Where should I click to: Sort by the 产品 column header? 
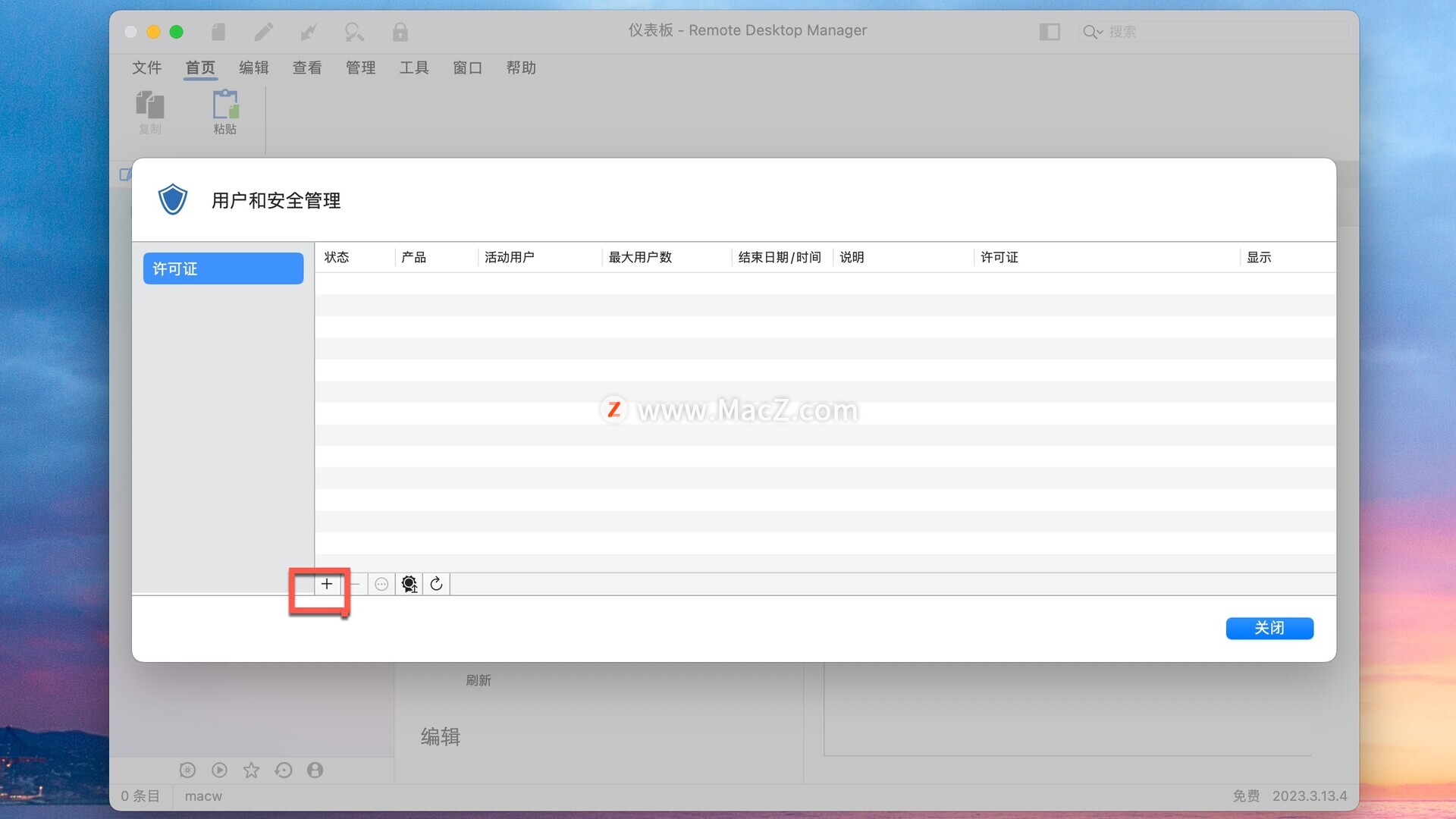pyautogui.click(x=414, y=258)
